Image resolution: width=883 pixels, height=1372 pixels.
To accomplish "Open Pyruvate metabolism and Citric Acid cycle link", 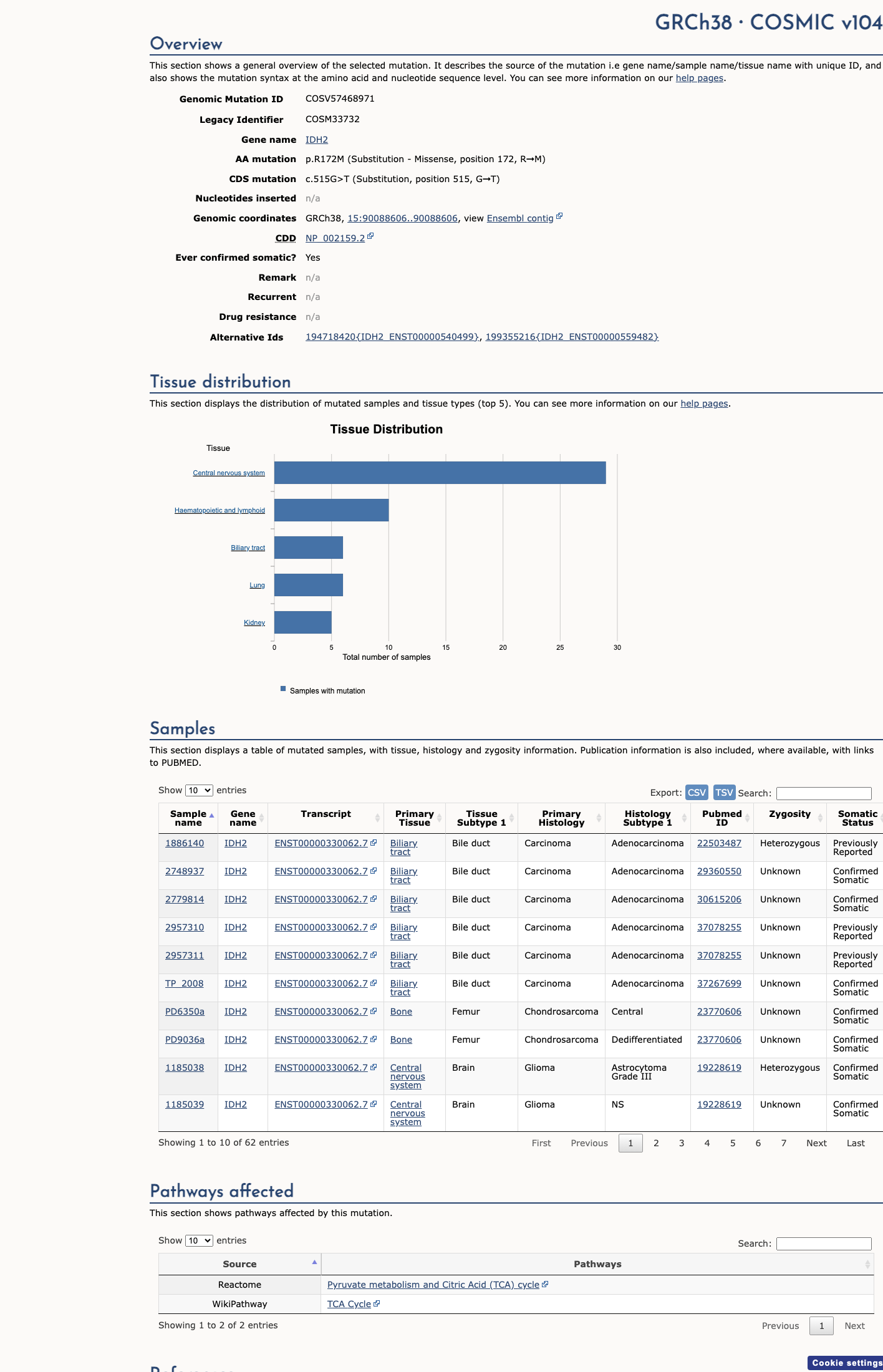I will tap(433, 1285).
